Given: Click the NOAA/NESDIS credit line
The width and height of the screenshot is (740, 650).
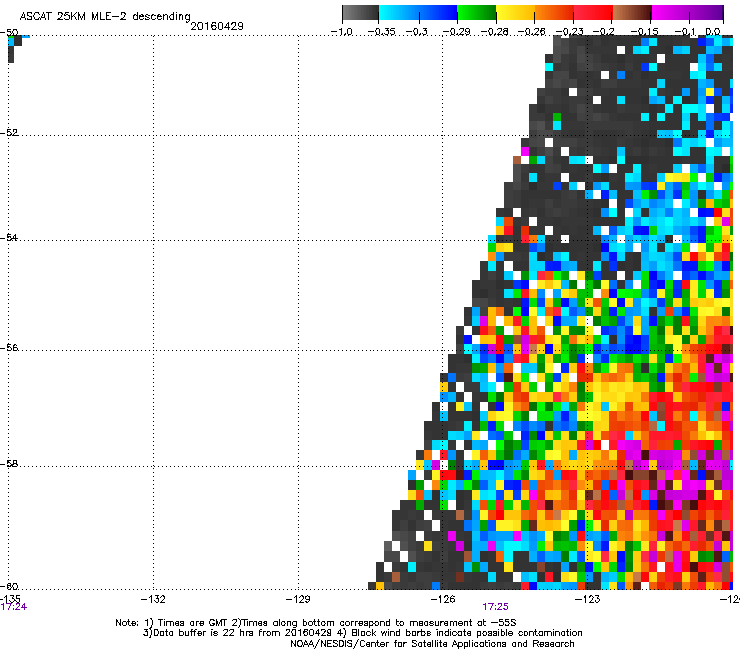Looking at the screenshot, I should [x=432, y=643].
